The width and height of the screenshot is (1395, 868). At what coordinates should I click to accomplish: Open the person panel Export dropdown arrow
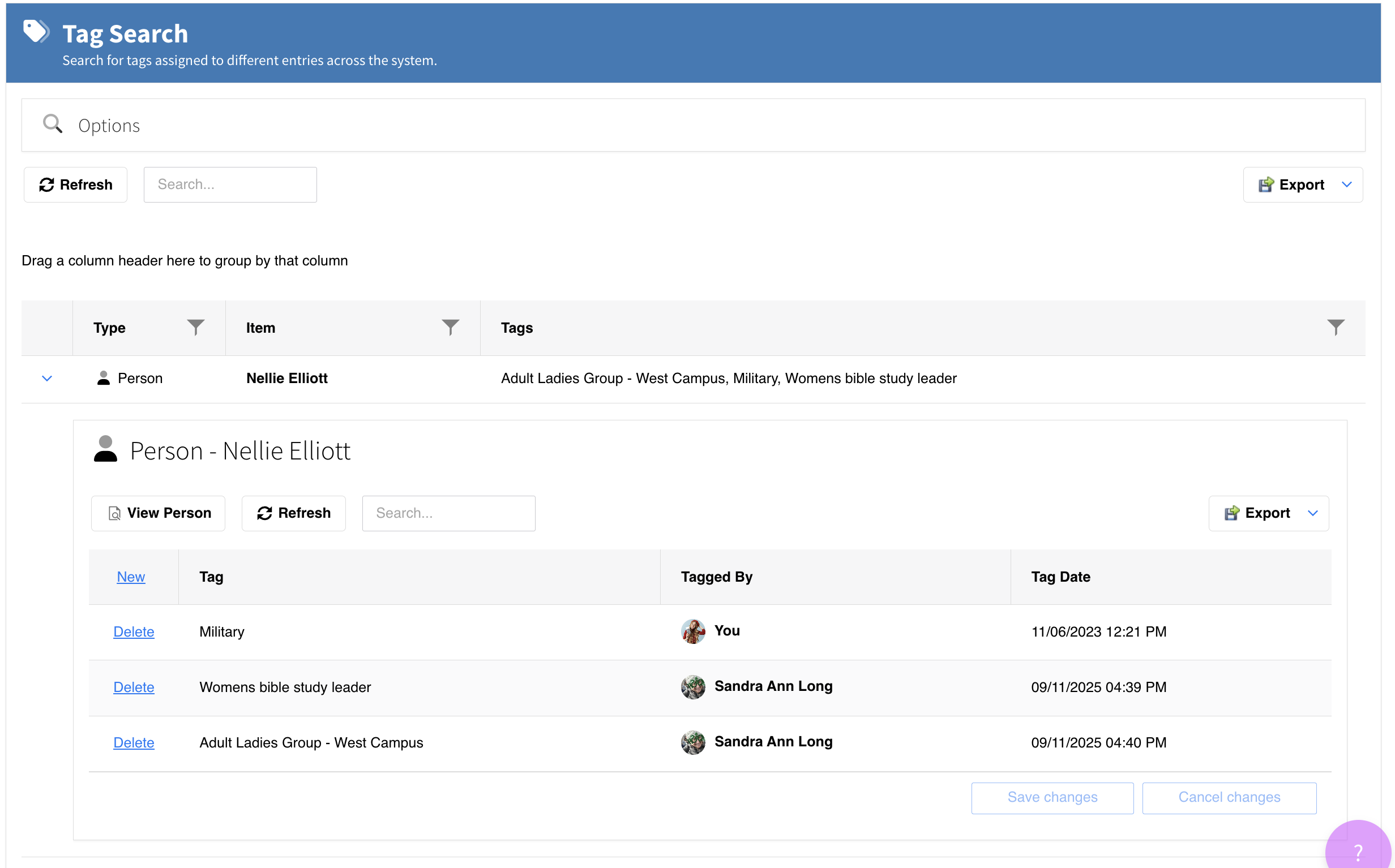pos(1312,513)
